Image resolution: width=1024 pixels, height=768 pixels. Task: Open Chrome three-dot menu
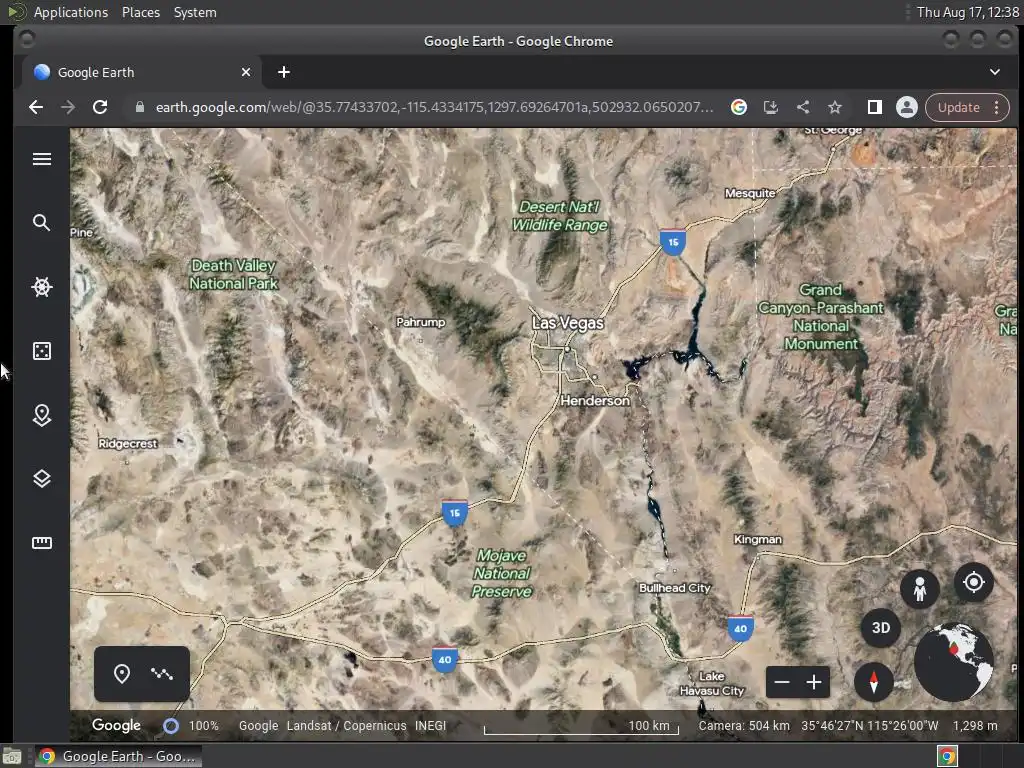(x=997, y=107)
